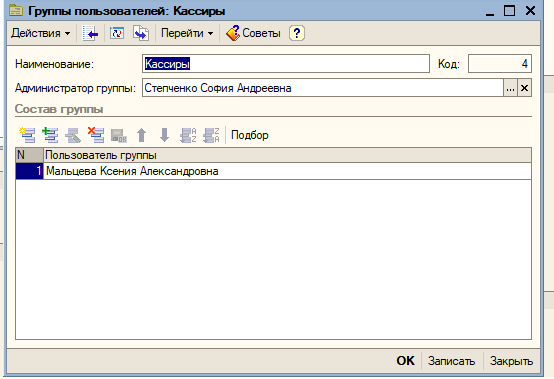Clear the Администратор группы value
The height and width of the screenshot is (379, 554).
pos(525,88)
